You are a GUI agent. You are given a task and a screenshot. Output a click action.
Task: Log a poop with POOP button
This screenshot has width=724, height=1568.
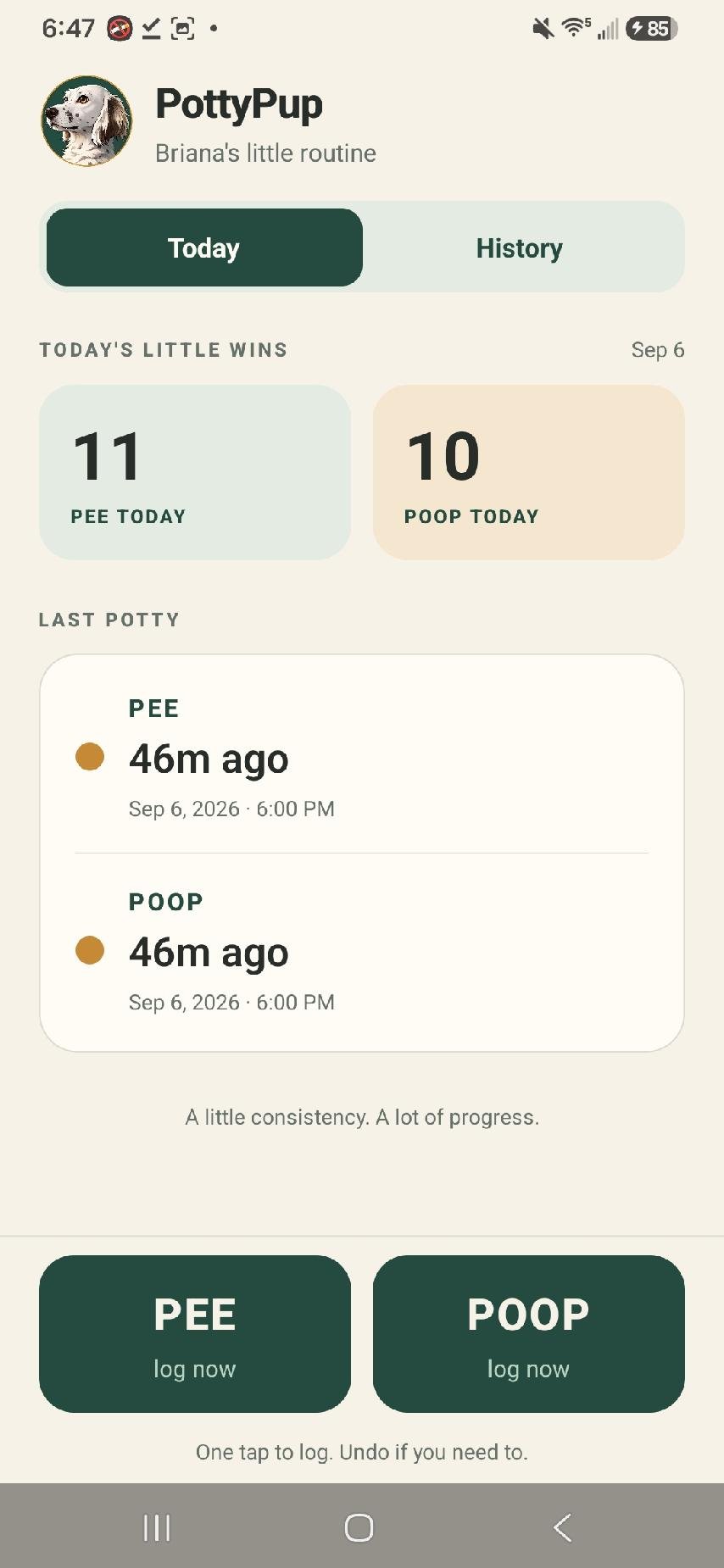click(529, 1333)
